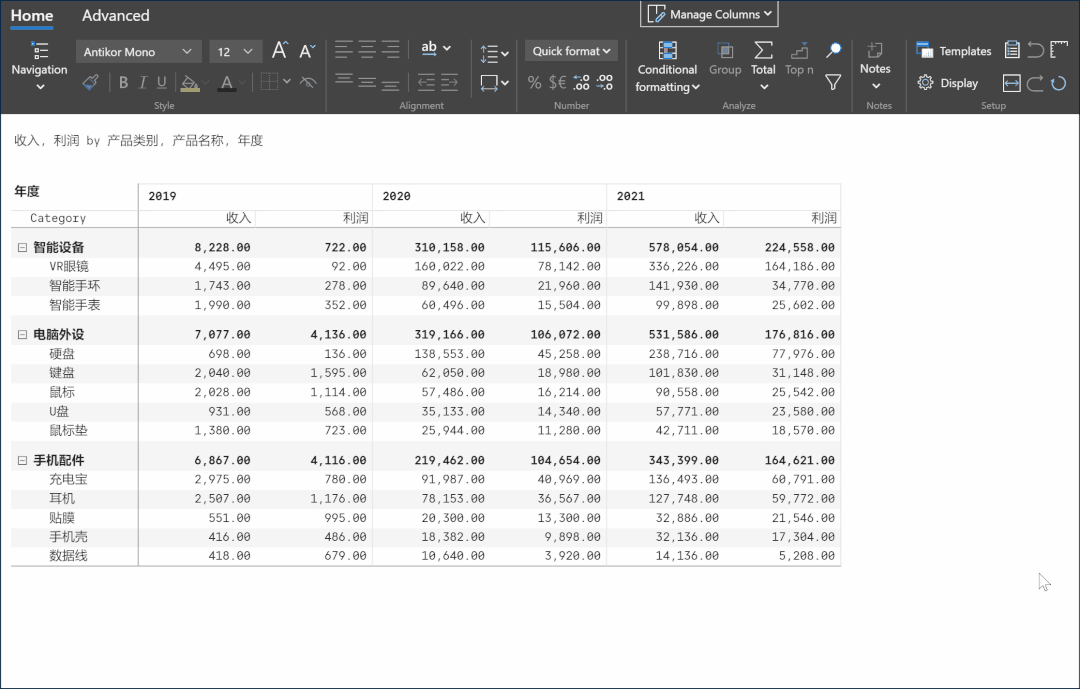The height and width of the screenshot is (689, 1080).
Task: Open the font size 12 dropdown
Action: pyautogui.click(x=235, y=52)
